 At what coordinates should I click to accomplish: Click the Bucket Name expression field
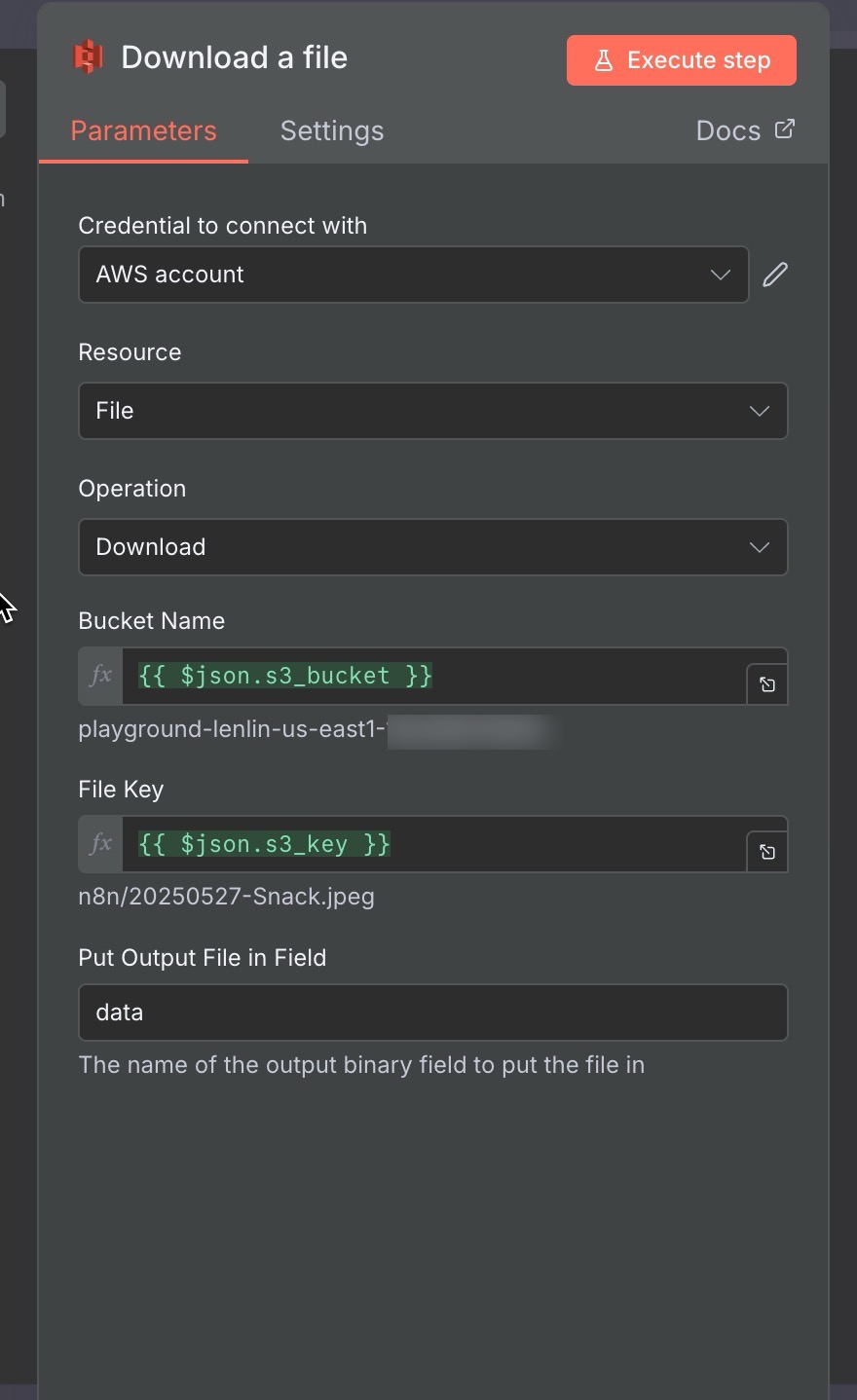coord(433,676)
